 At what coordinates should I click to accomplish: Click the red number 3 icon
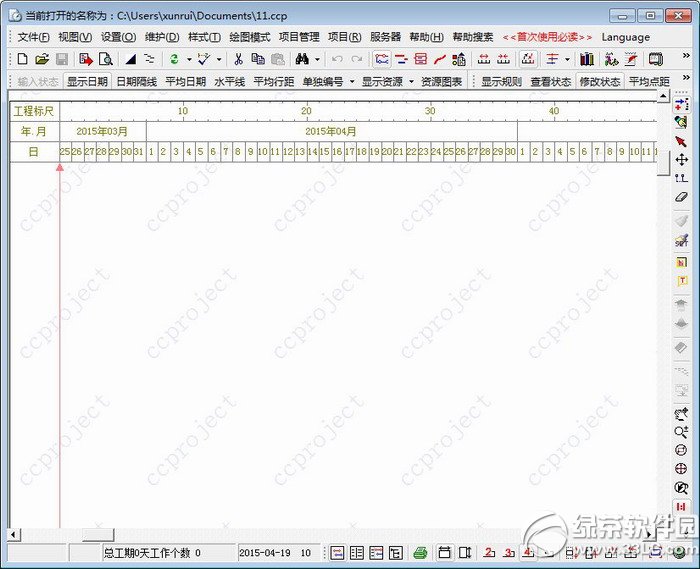point(509,553)
